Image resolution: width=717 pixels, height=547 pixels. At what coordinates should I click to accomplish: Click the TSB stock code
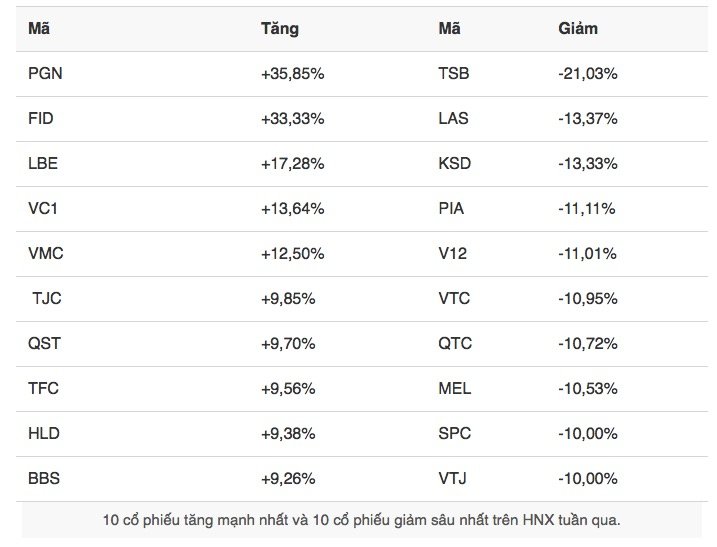click(454, 74)
